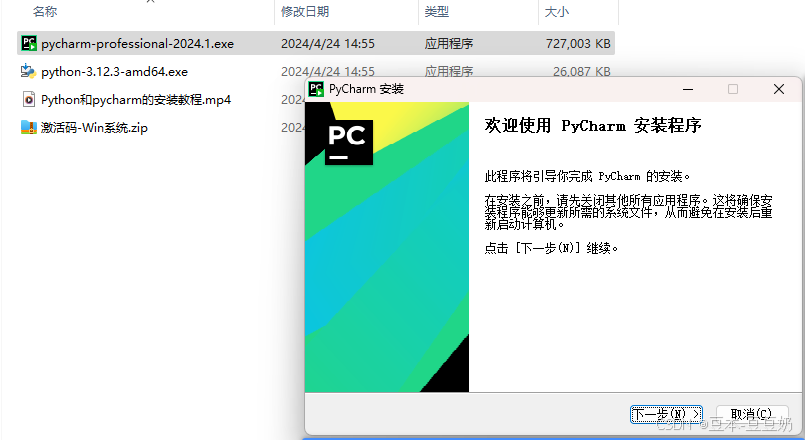Screen dimensions: 805x440
Task: Click the PC logo in installer banner
Action: [349, 142]
